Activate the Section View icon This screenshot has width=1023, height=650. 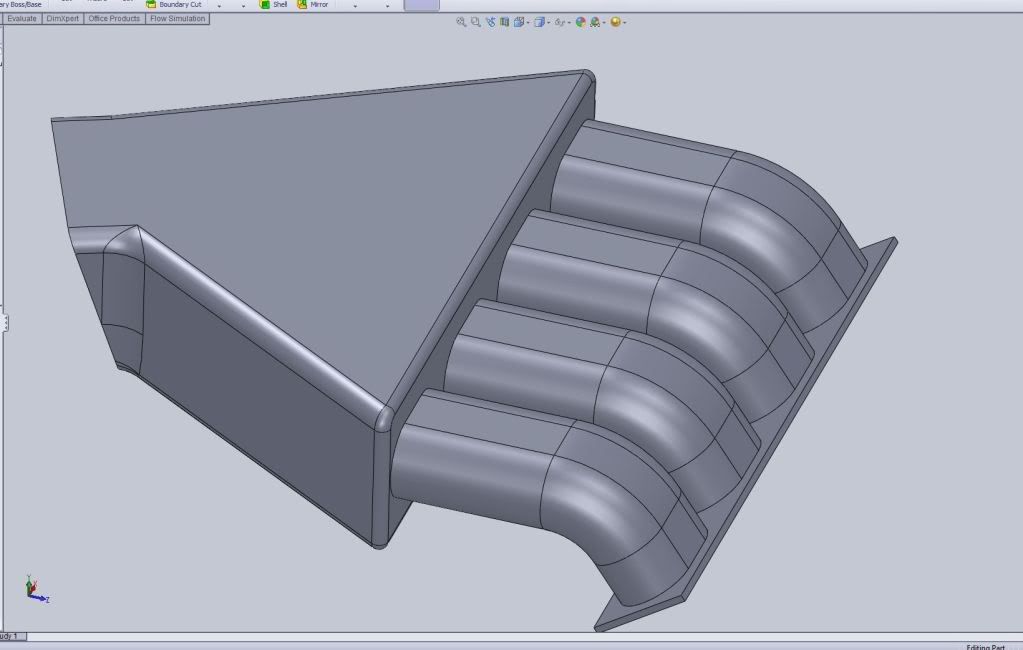coord(504,22)
